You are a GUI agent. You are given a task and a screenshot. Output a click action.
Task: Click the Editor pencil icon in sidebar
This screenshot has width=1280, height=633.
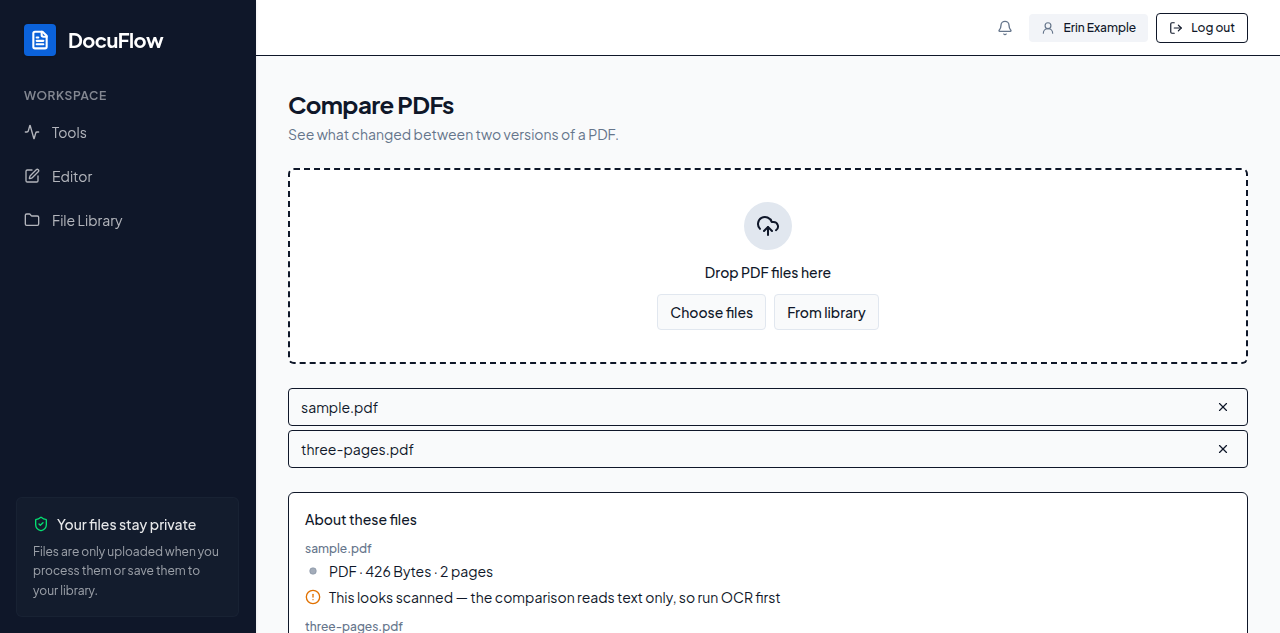tap(32, 176)
